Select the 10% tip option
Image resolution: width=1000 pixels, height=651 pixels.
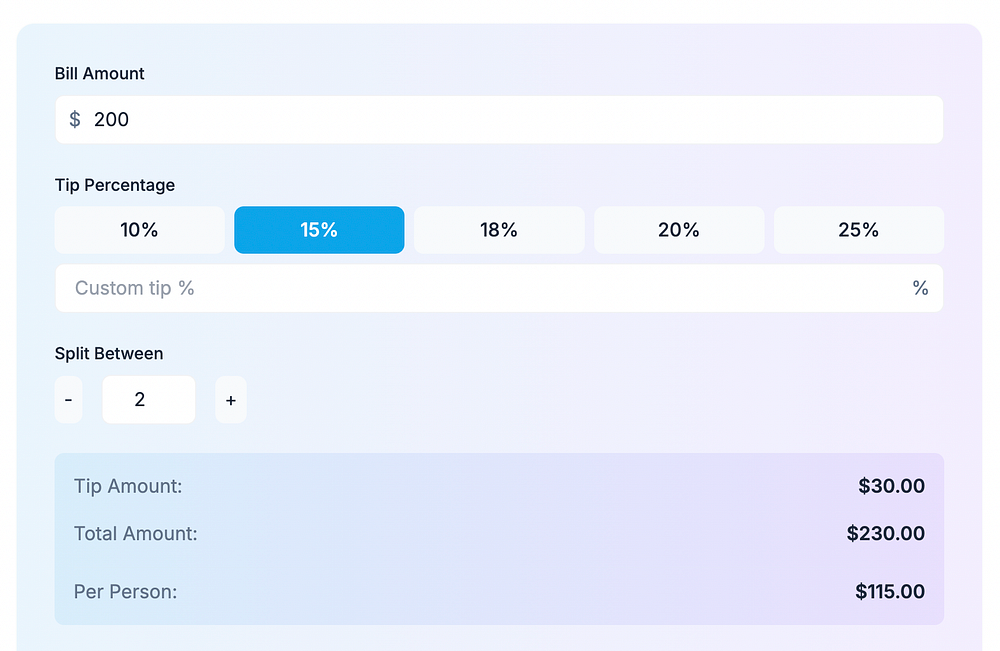pyautogui.click(x=139, y=230)
